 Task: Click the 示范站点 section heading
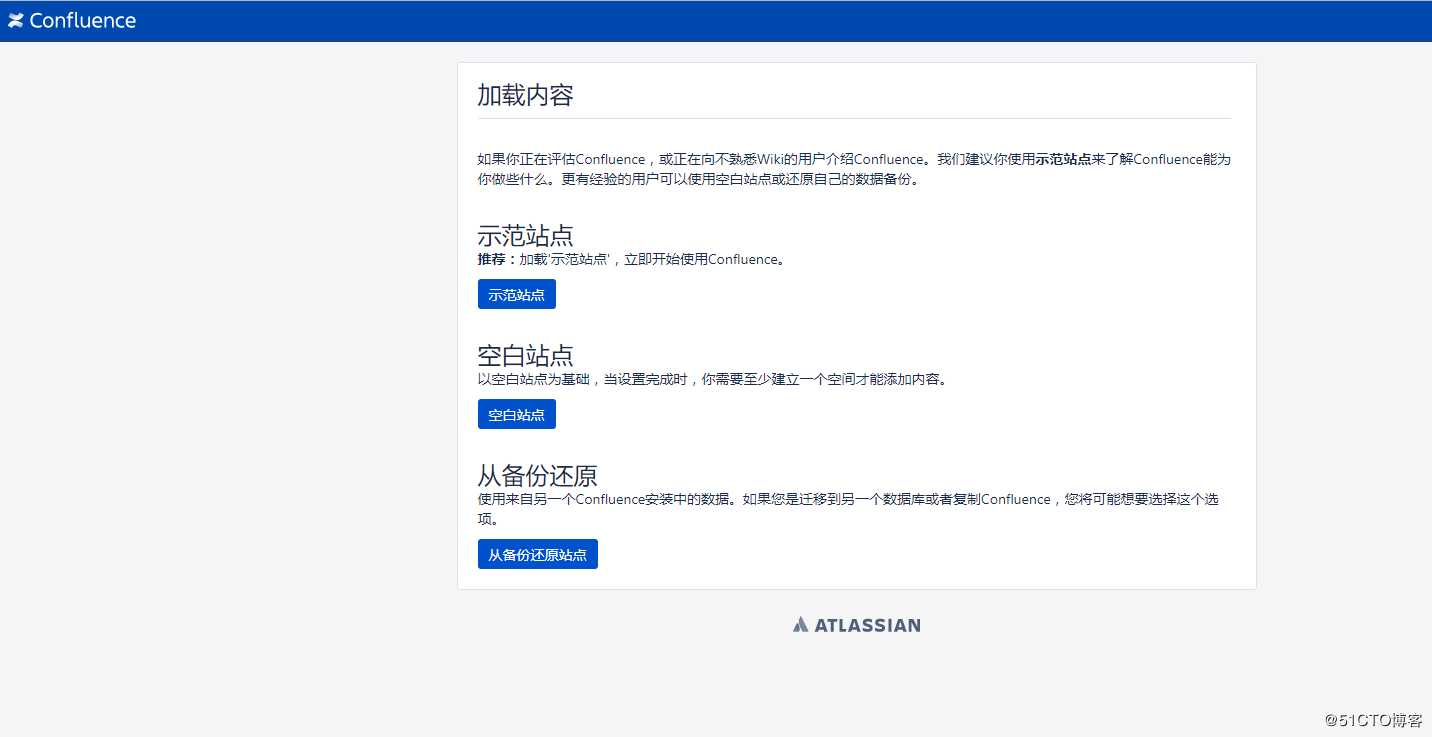pos(525,236)
